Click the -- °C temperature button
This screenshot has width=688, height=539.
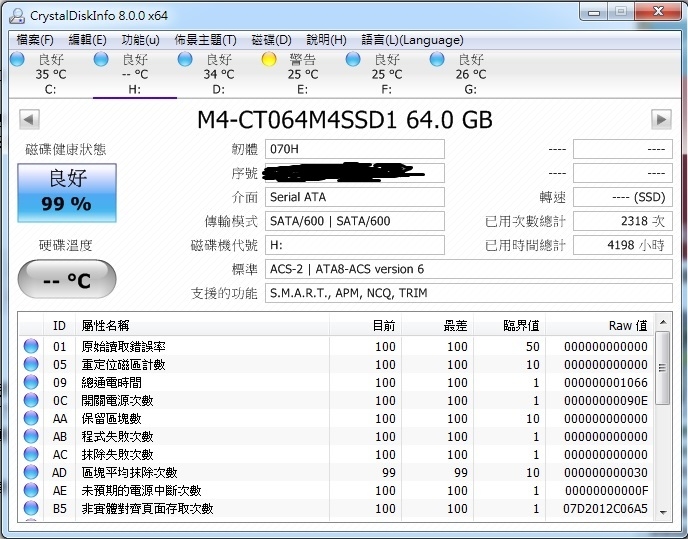[67, 279]
